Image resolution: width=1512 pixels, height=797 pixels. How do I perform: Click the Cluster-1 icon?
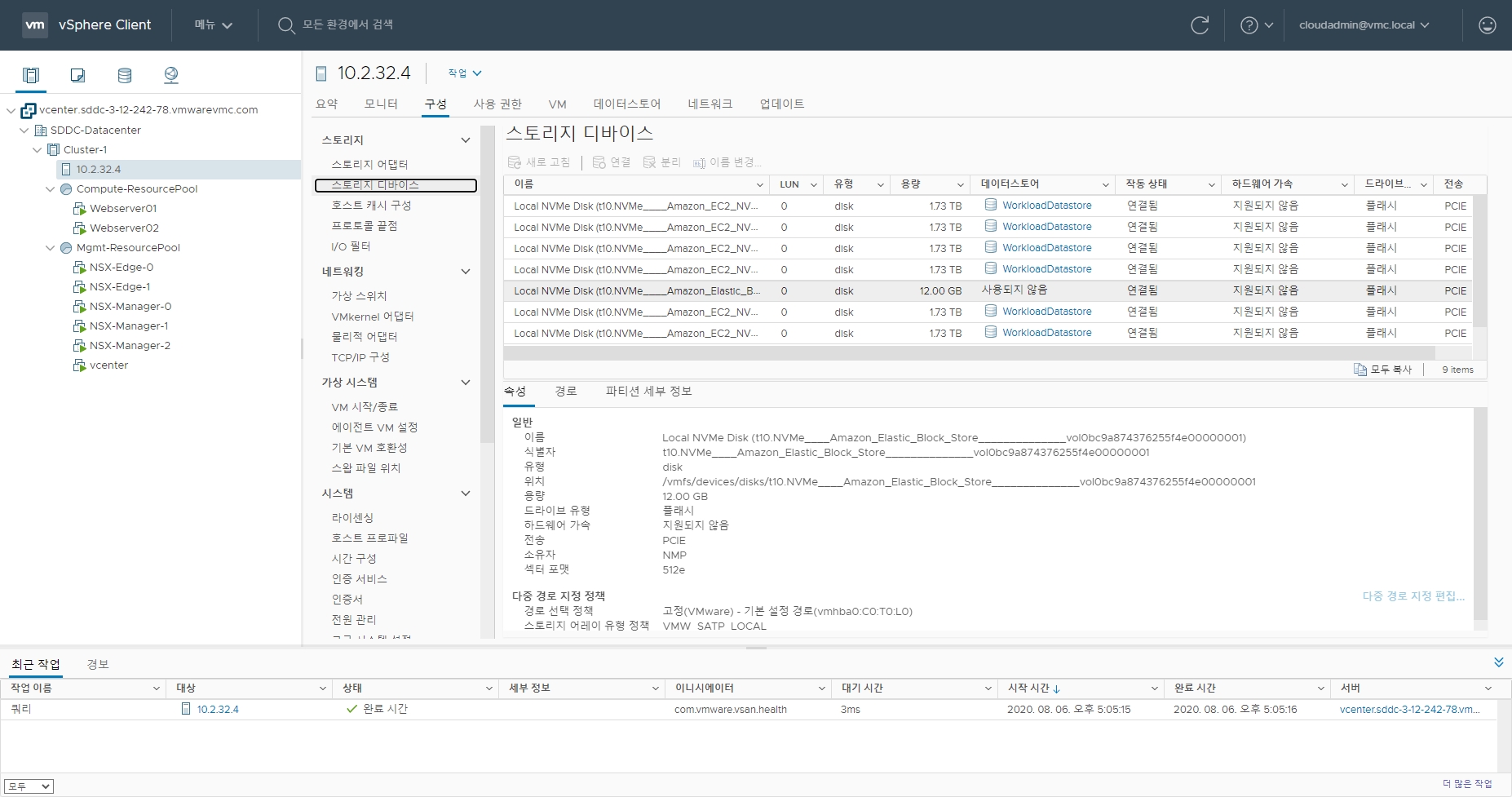point(53,150)
